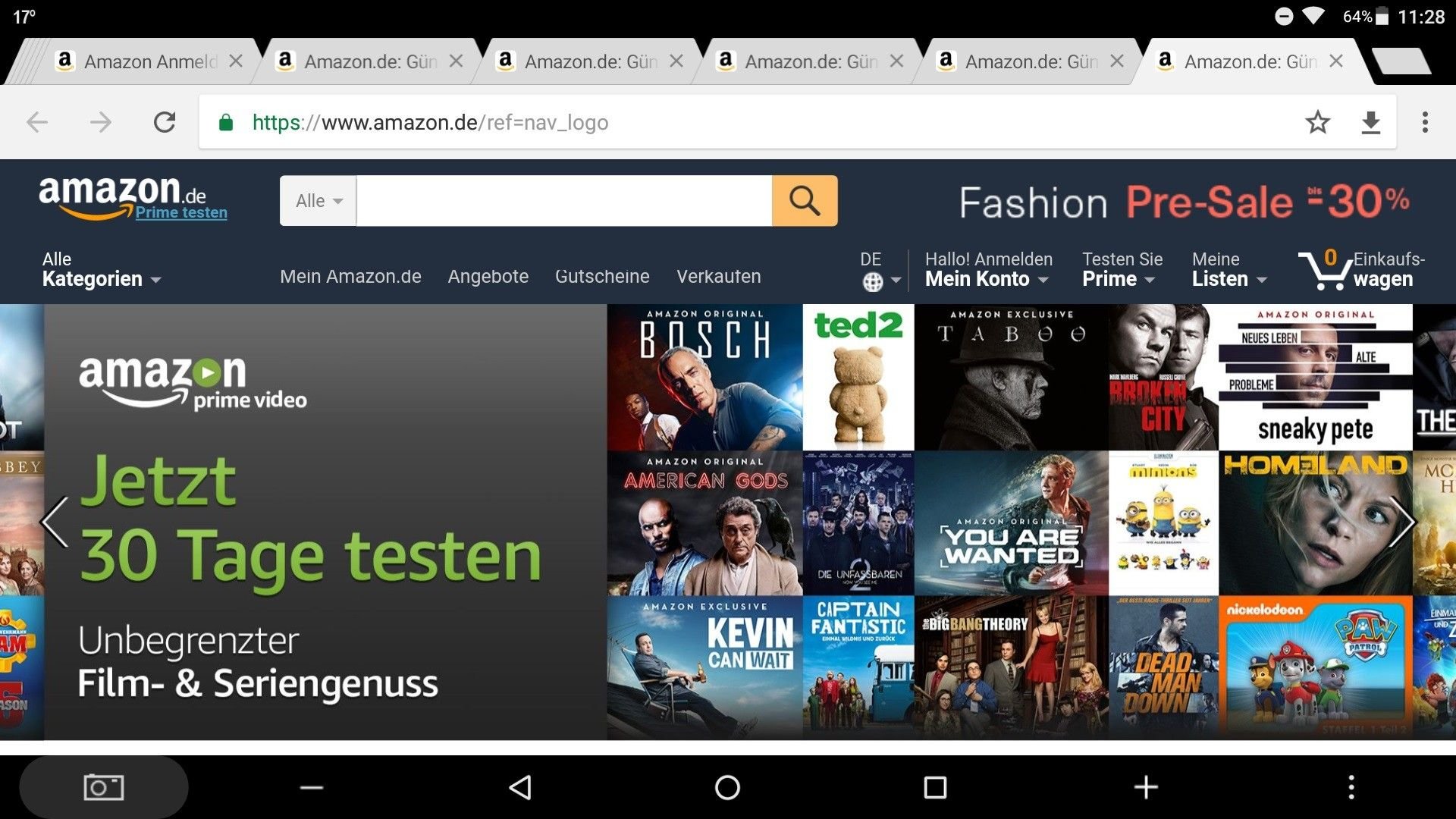Image resolution: width=1456 pixels, height=819 pixels.
Task: Open the Paw Patrol thumbnail
Action: tap(1316, 667)
